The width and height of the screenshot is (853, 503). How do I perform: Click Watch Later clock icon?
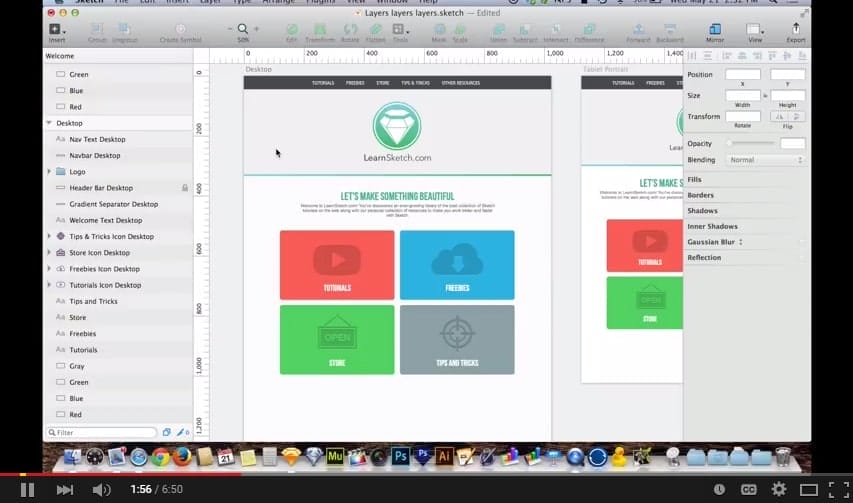click(719, 490)
